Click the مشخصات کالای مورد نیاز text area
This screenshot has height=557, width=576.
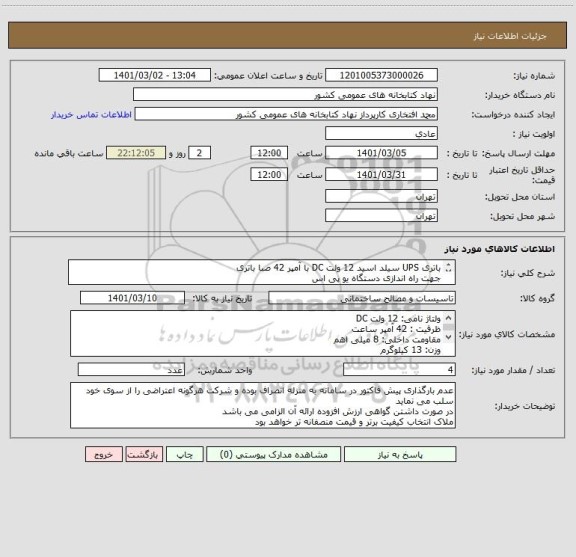(263, 334)
